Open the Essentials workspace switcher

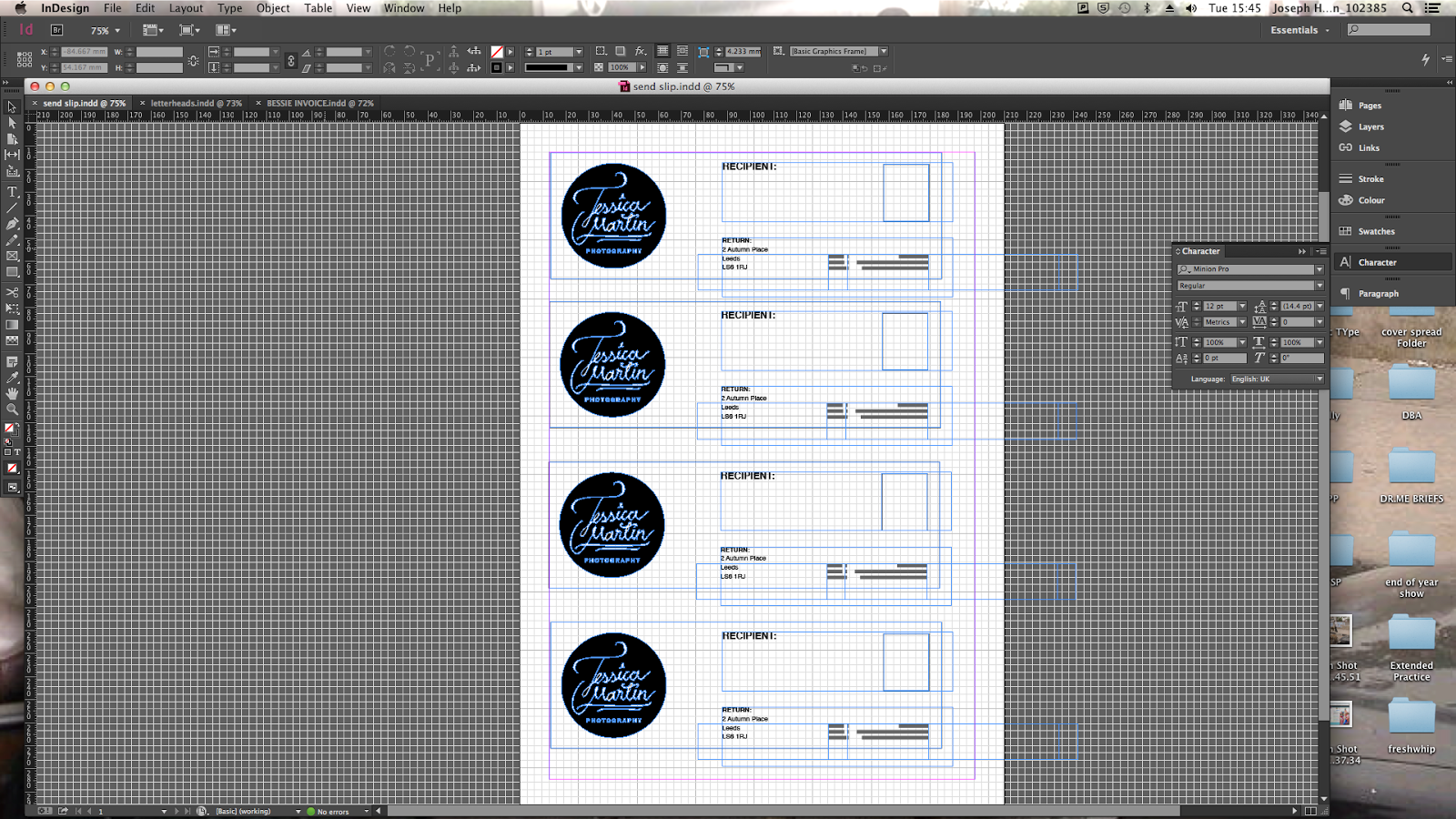pos(1299,30)
